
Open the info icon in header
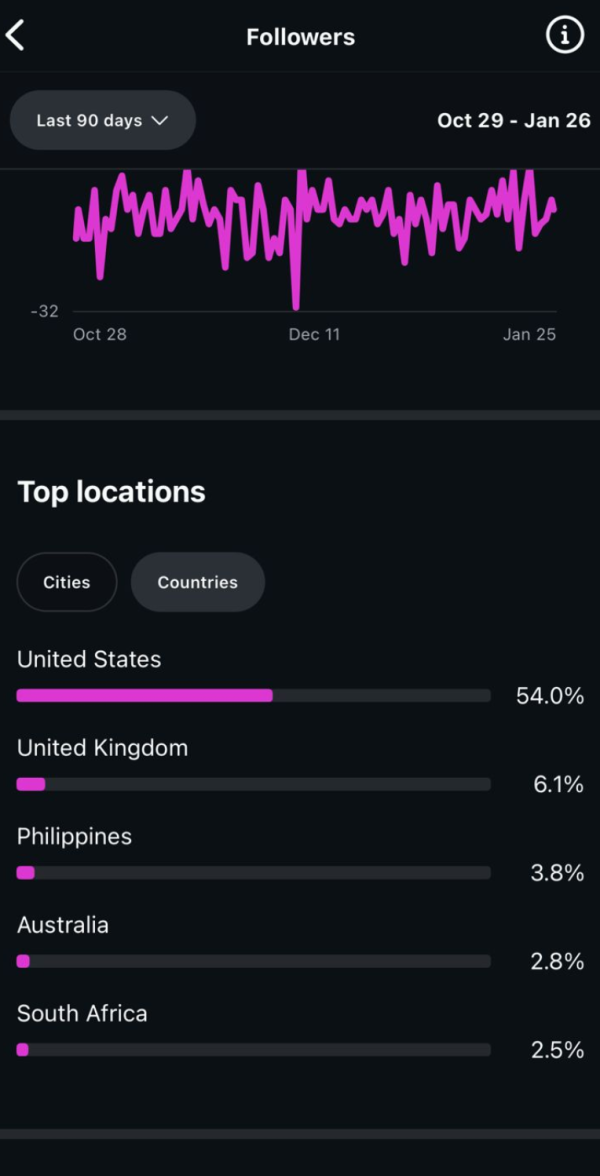[x=564, y=37]
